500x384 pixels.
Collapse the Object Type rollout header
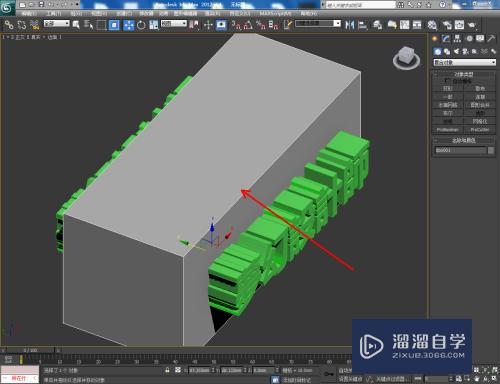tap(464, 74)
